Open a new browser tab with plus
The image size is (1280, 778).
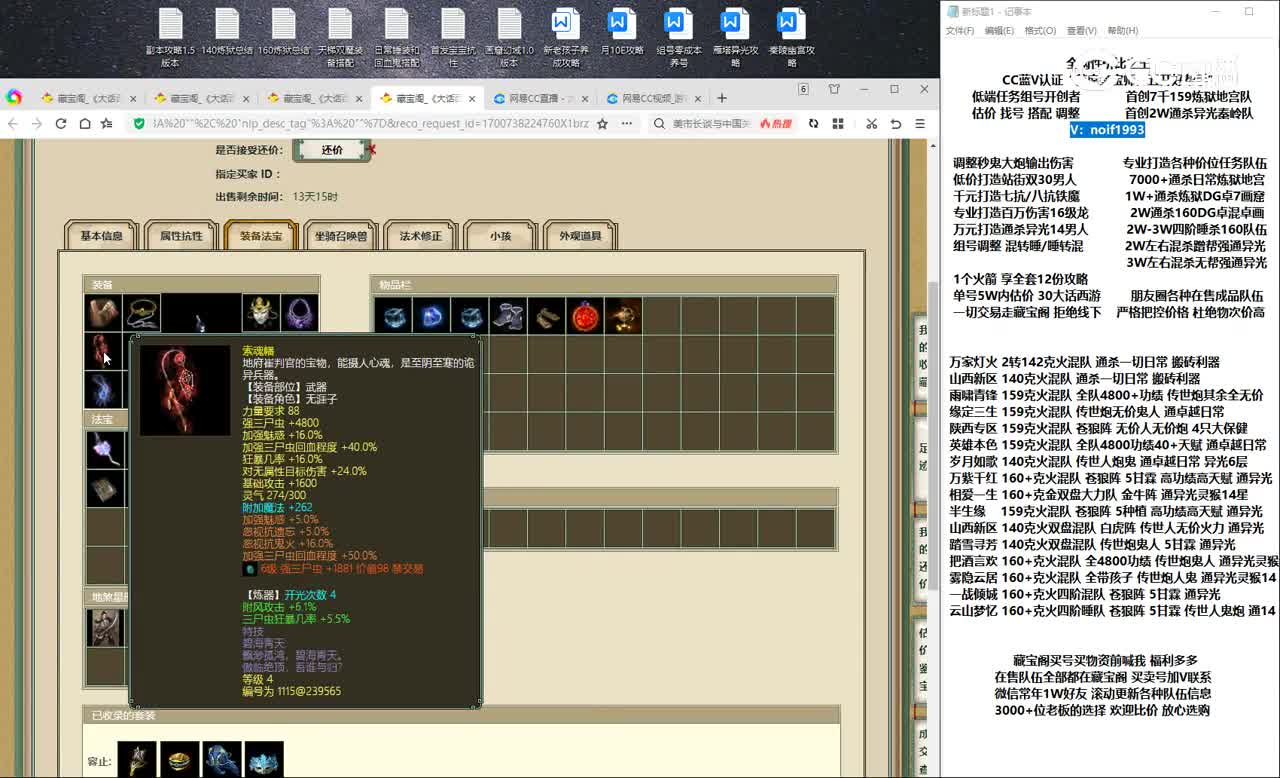[x=722, y=98]
